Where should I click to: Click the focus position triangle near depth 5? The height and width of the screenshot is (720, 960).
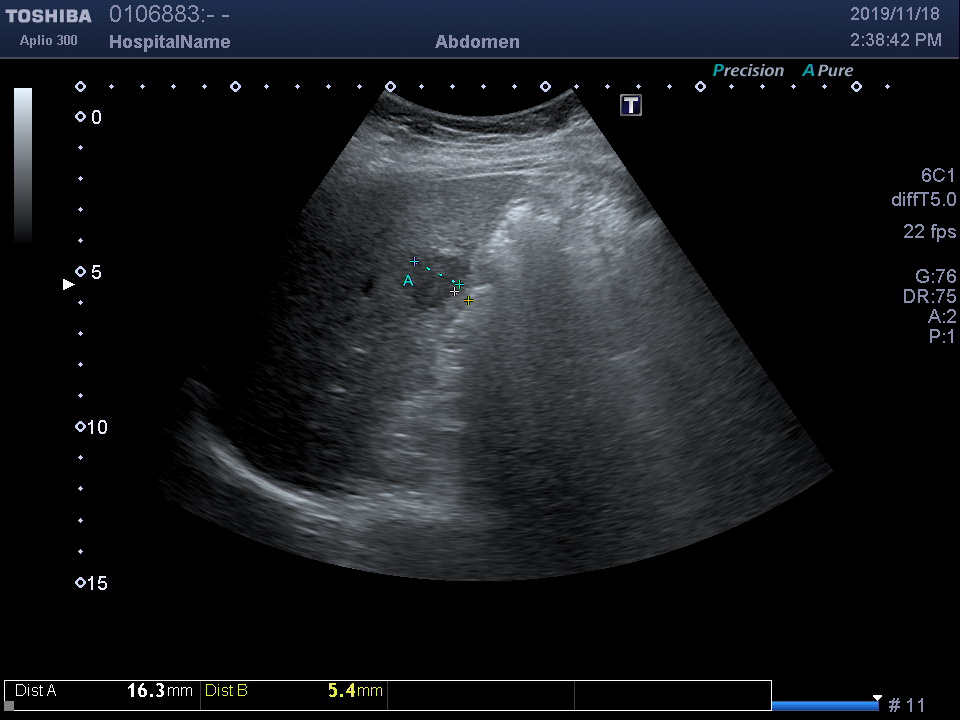(69, 285)
